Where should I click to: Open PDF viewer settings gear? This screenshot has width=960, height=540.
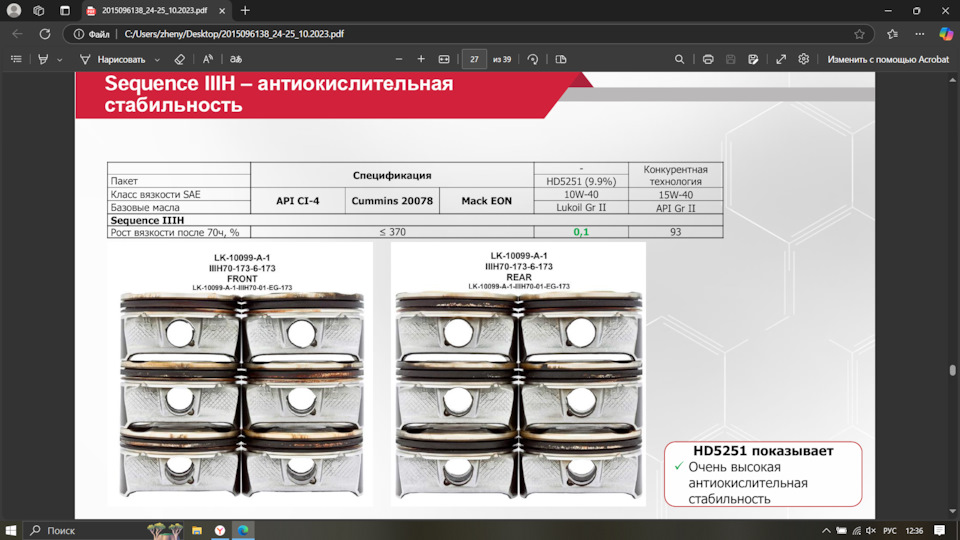click(x=803, y=59)
